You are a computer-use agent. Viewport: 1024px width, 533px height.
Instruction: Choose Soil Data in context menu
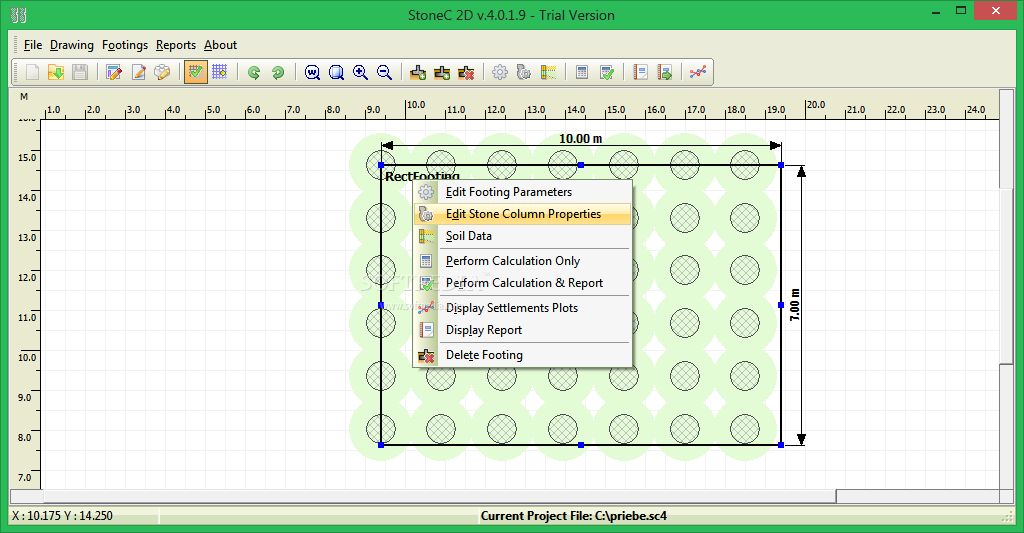pyautogui.click(x=522, y=236)
